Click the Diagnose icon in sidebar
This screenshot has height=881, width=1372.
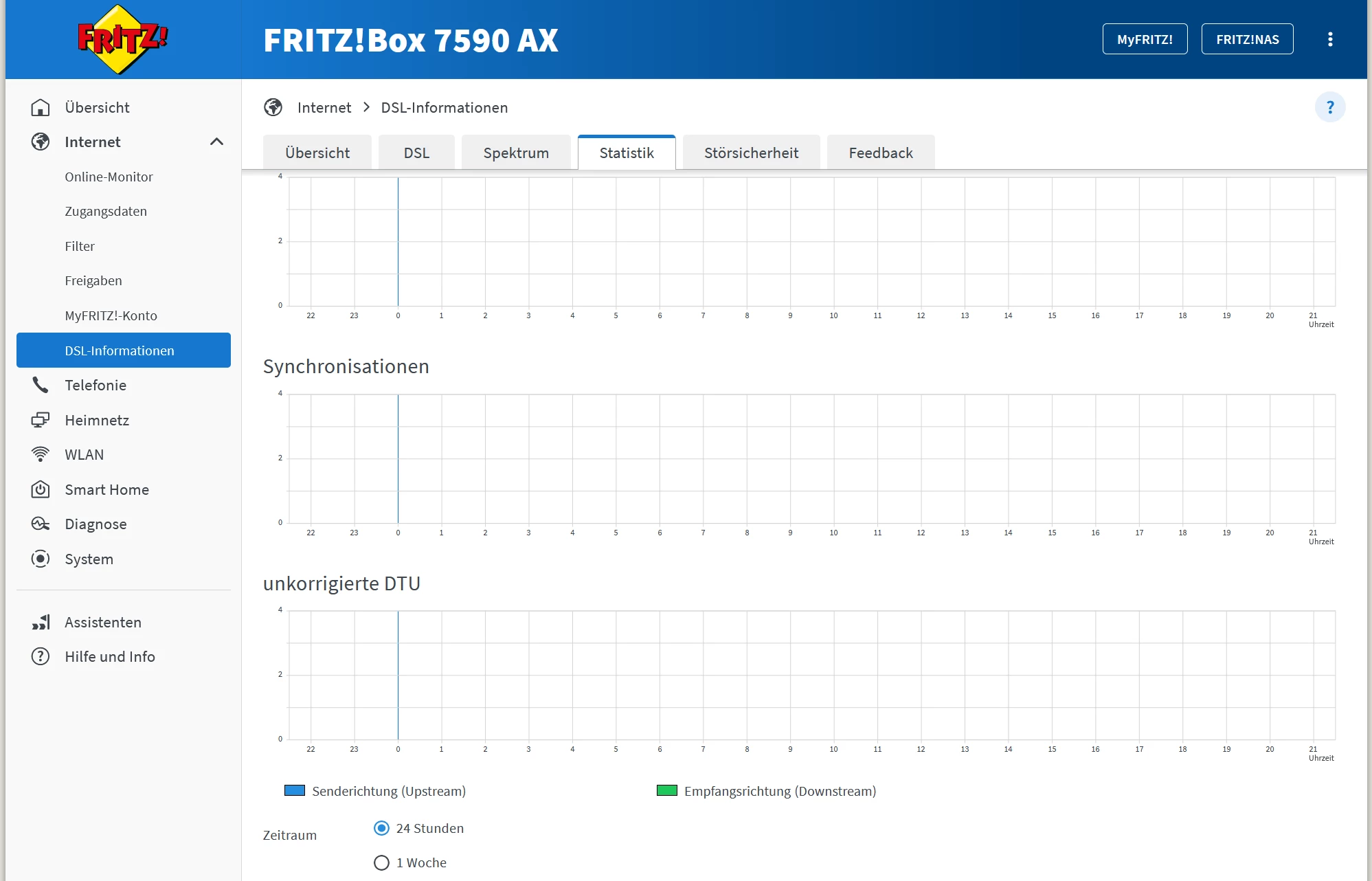point(41,524)
